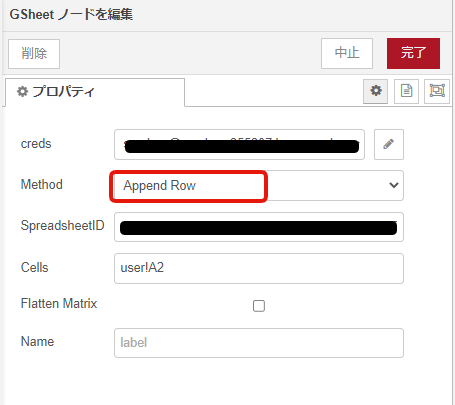Open the creds selection field

click(239, 144)
